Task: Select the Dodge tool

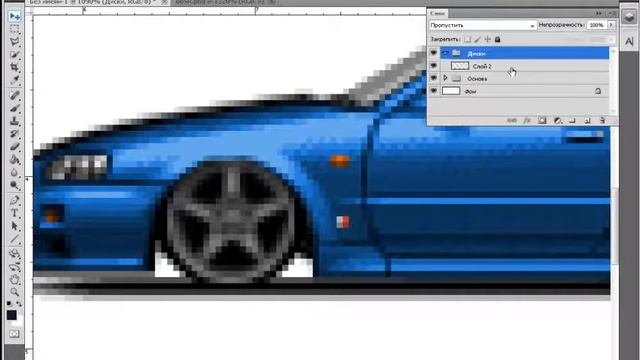Action: pos(14,185)
